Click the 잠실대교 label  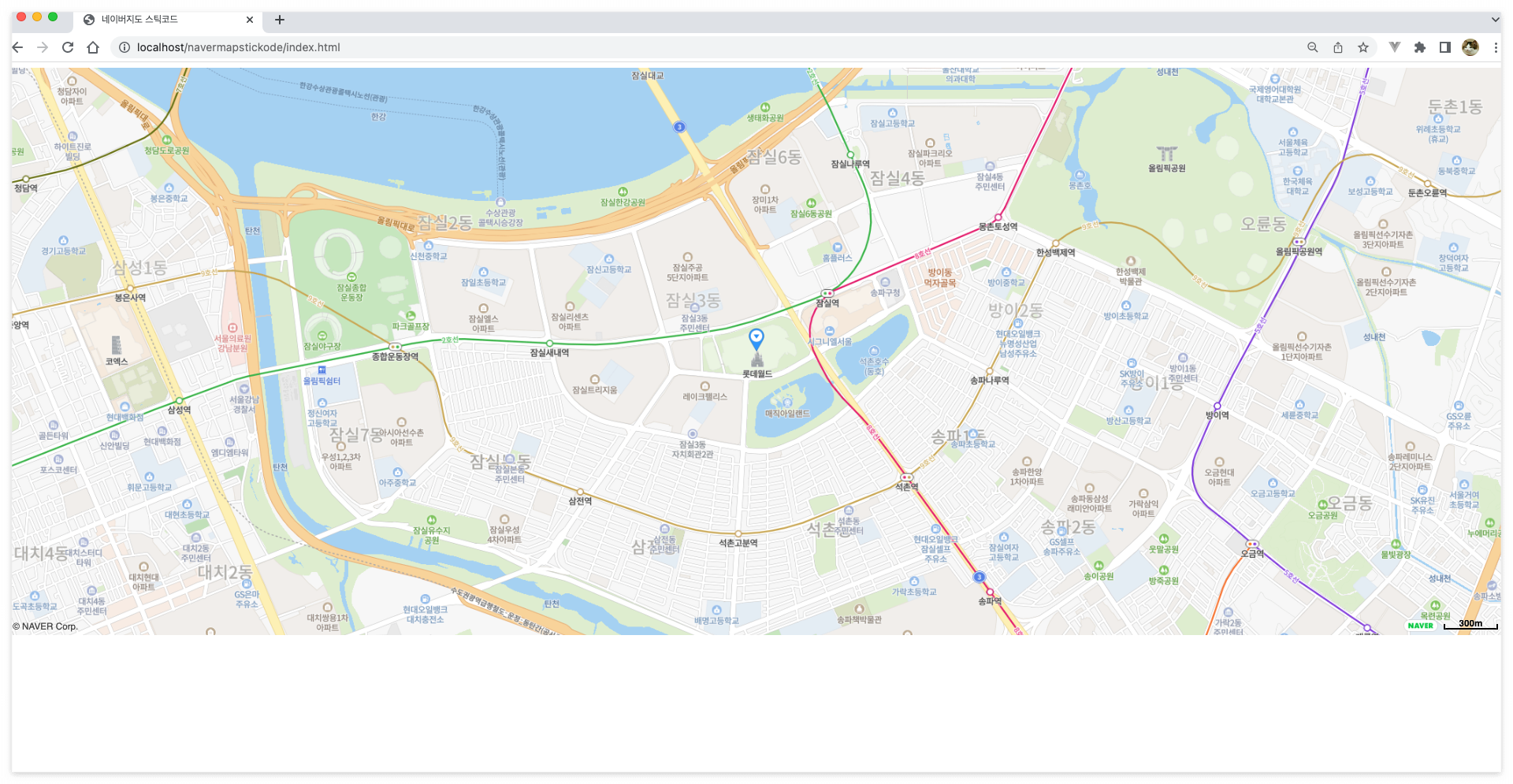click(647, 76)
